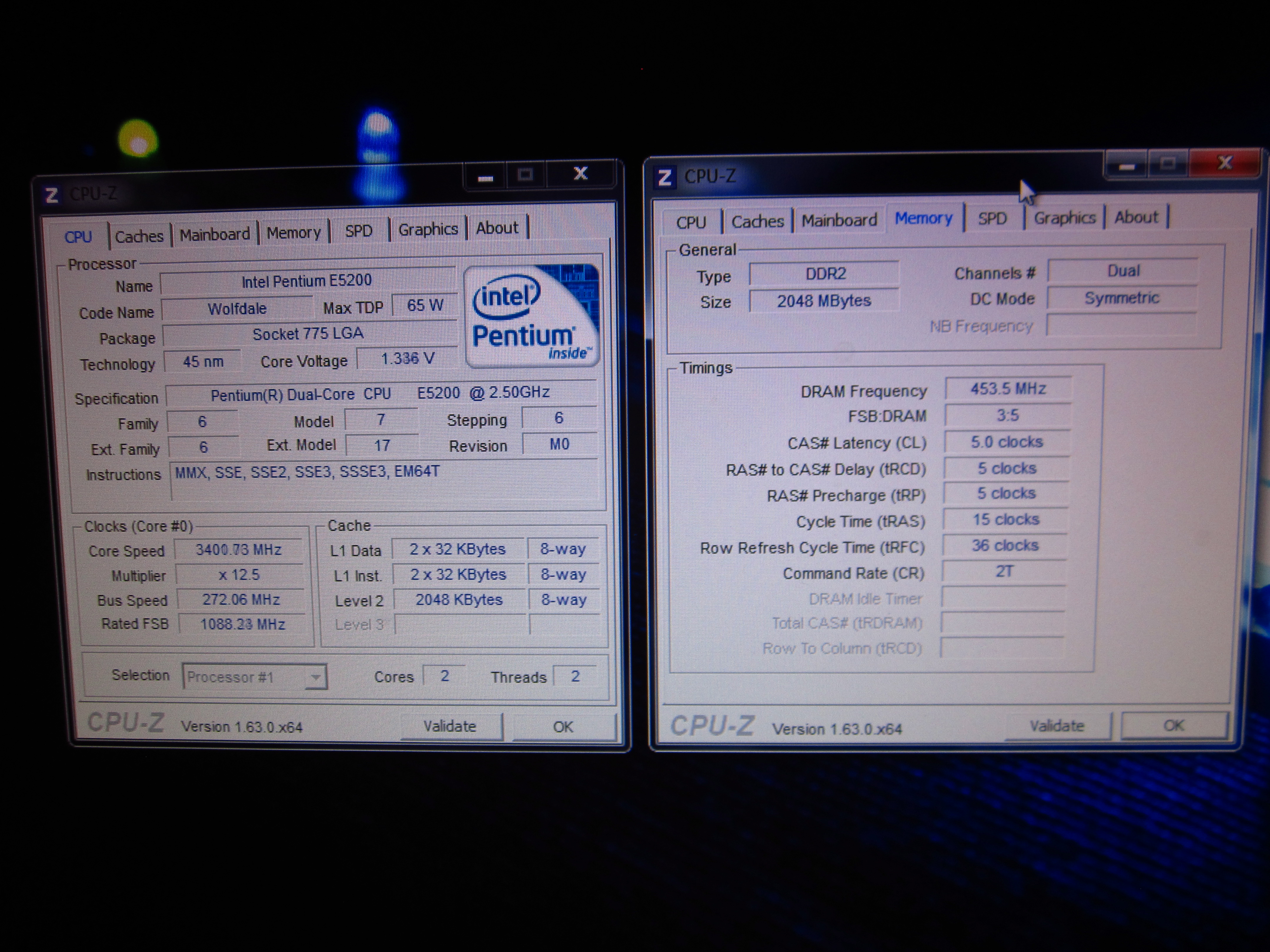1270x952 pixels.
Task: Click the Threads count value 2
Action: point(575,676)
